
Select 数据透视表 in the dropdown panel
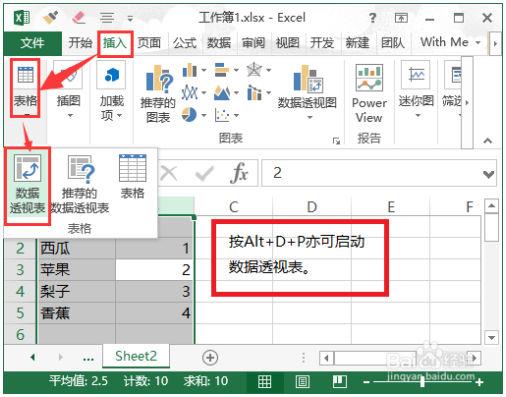pos(27,185)
